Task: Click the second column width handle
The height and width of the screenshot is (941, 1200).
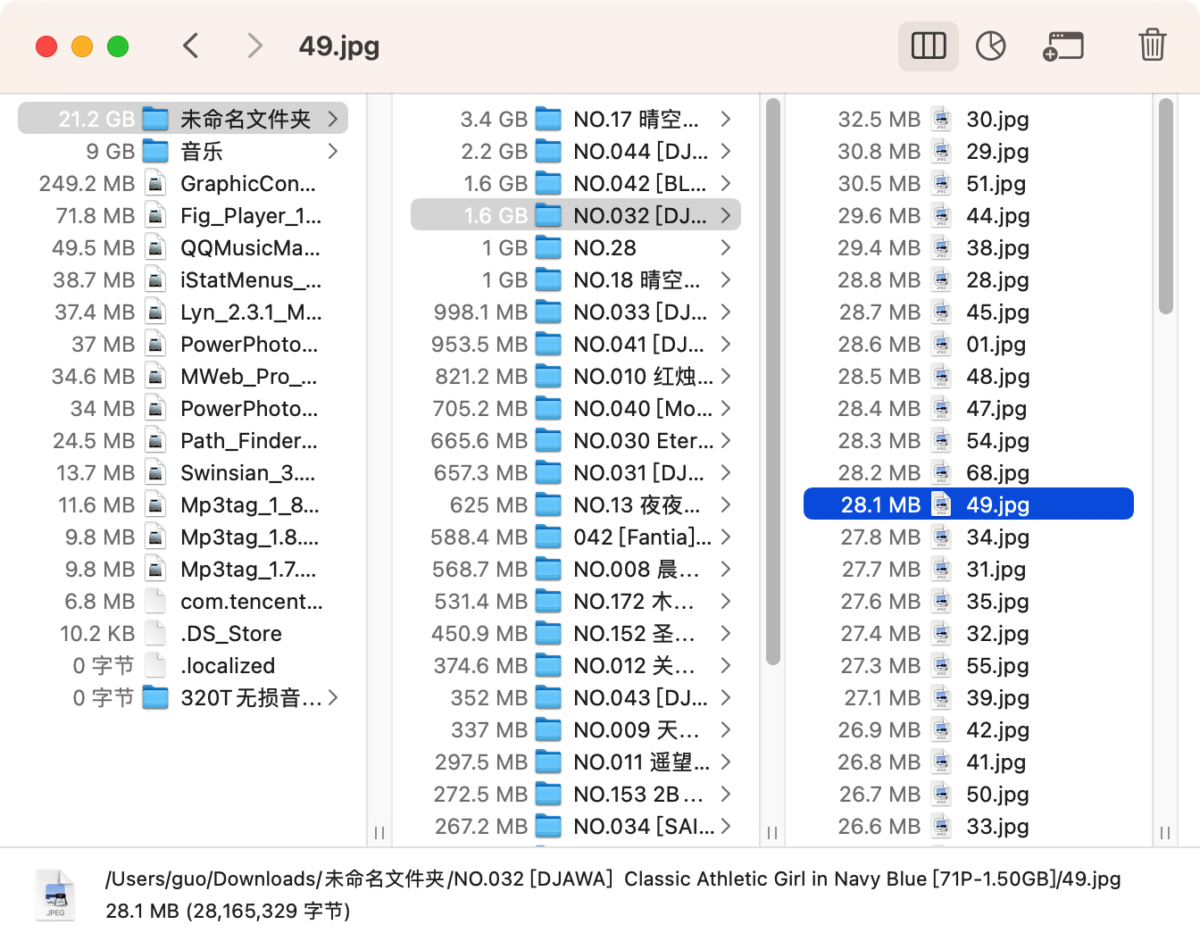Action: coord(772,832)
